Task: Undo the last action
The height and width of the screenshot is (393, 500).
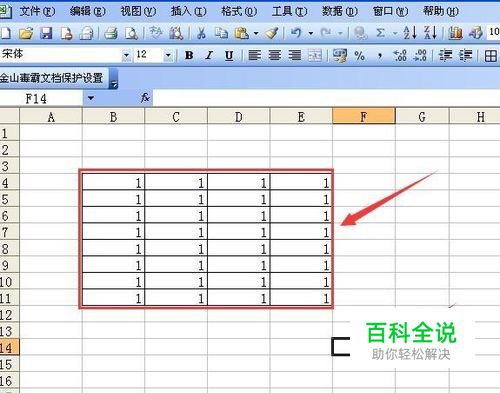Action: coord(296,33)
